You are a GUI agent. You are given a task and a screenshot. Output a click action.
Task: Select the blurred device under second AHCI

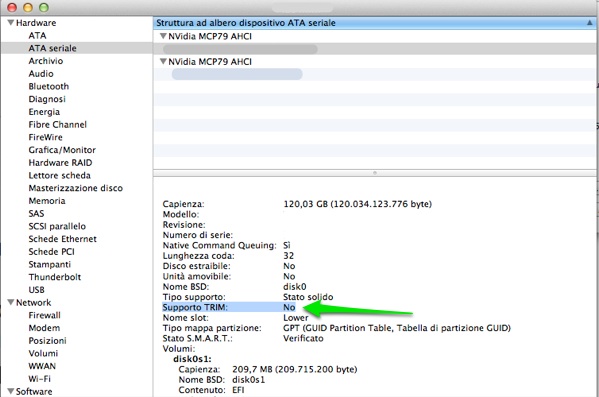point(237,74)
